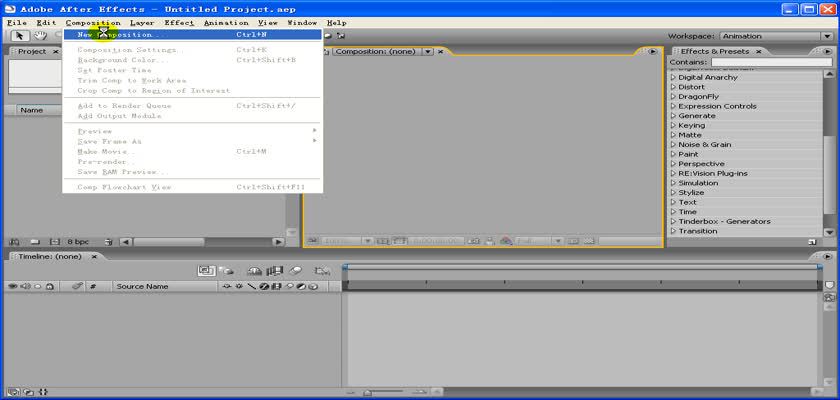Open the Effect menu
Screen dimensions: 840x400
(179, 23)
